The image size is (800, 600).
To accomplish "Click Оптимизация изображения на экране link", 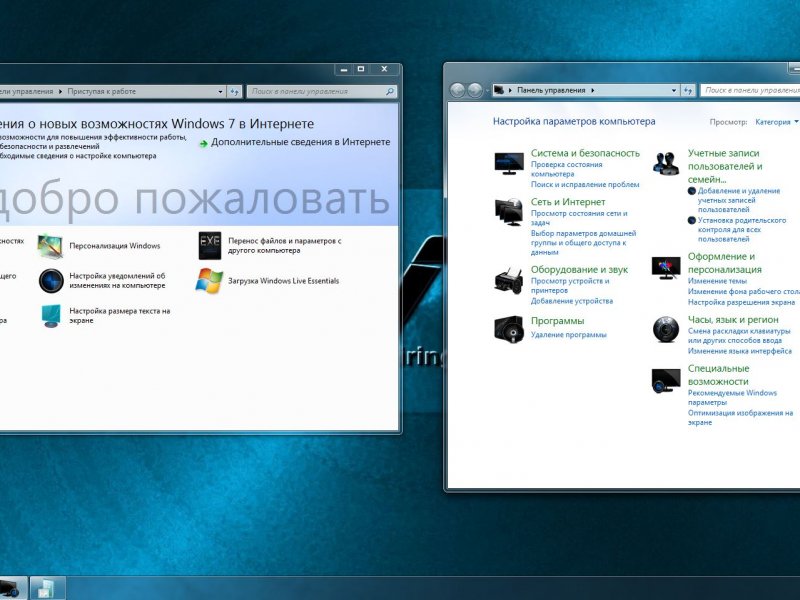I will pos(740,418).
